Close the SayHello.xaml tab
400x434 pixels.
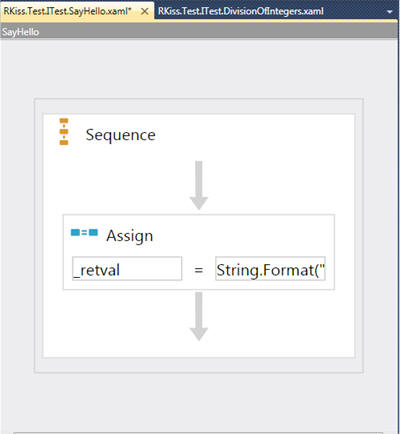(145, 11)
